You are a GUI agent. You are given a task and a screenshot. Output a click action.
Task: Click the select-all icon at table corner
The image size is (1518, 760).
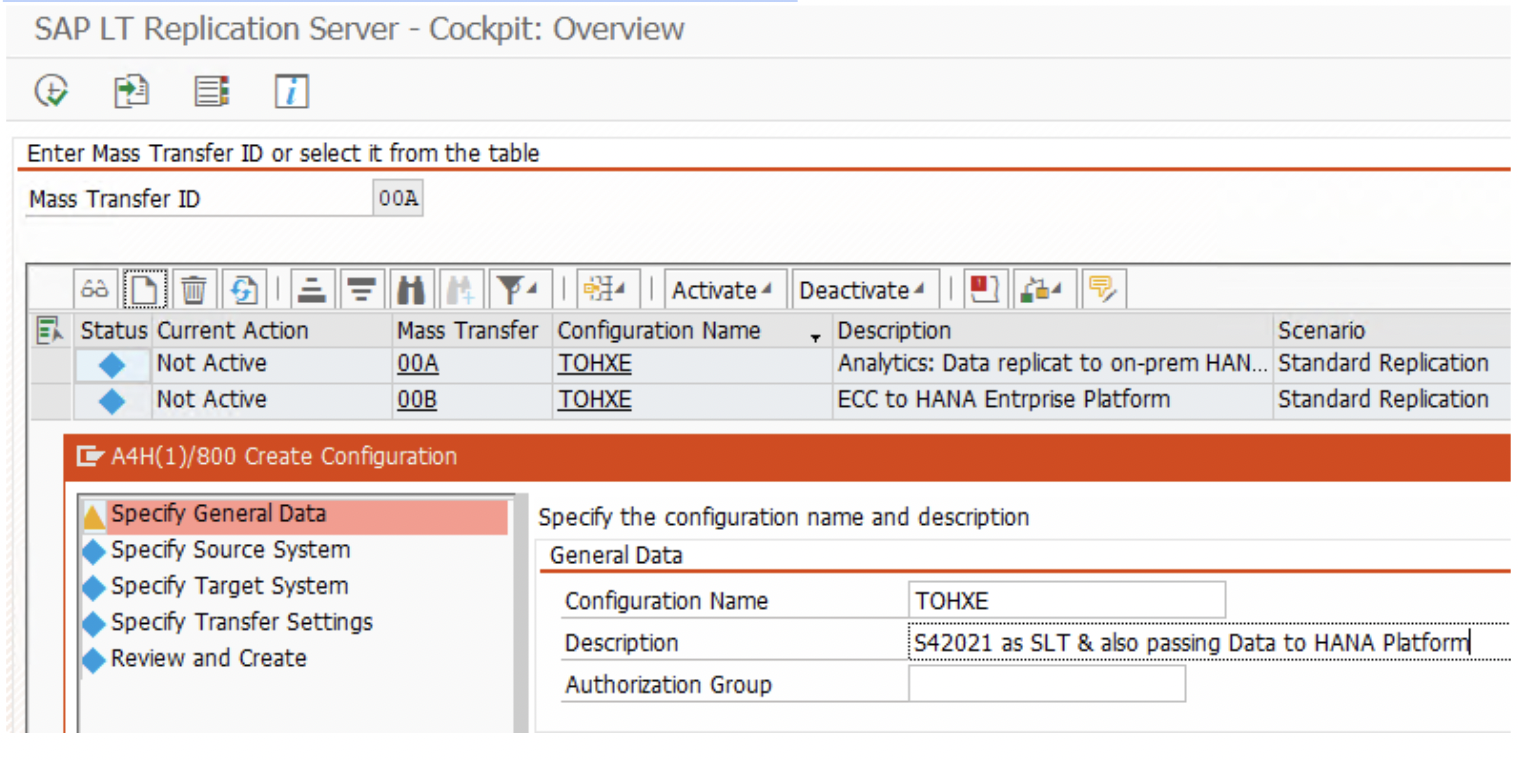coord(50,329)
